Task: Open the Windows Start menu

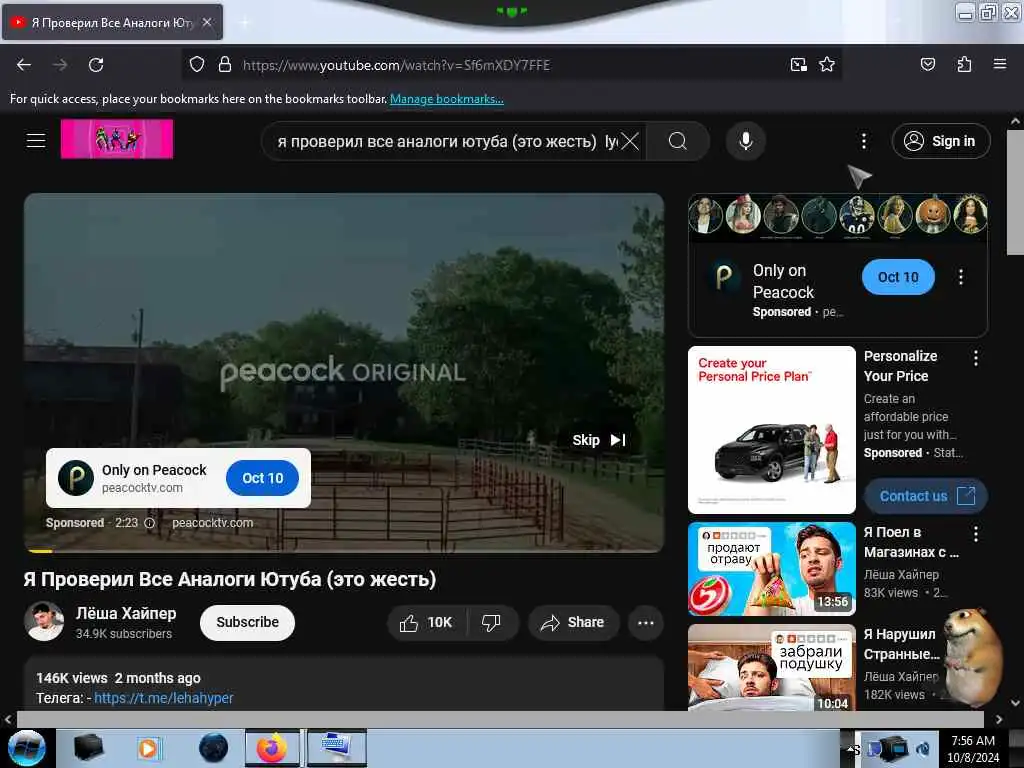Action: point(27,748)
